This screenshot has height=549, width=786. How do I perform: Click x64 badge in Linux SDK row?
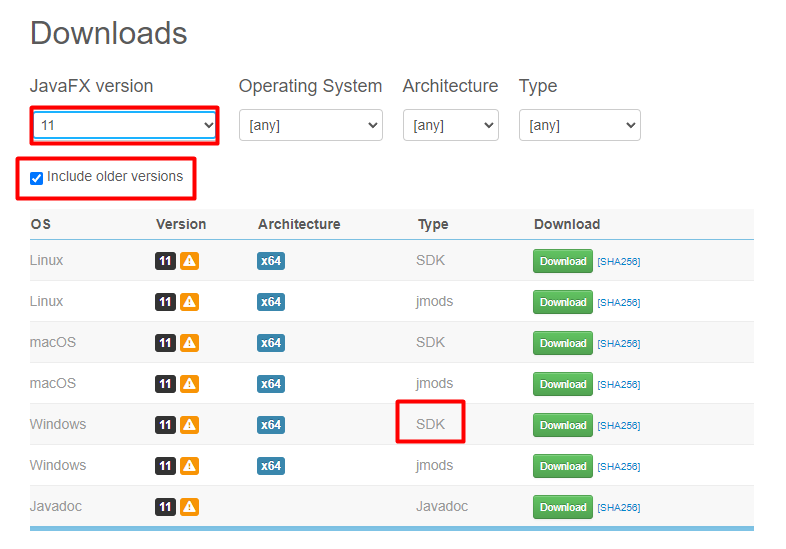[x=271, y=261]
